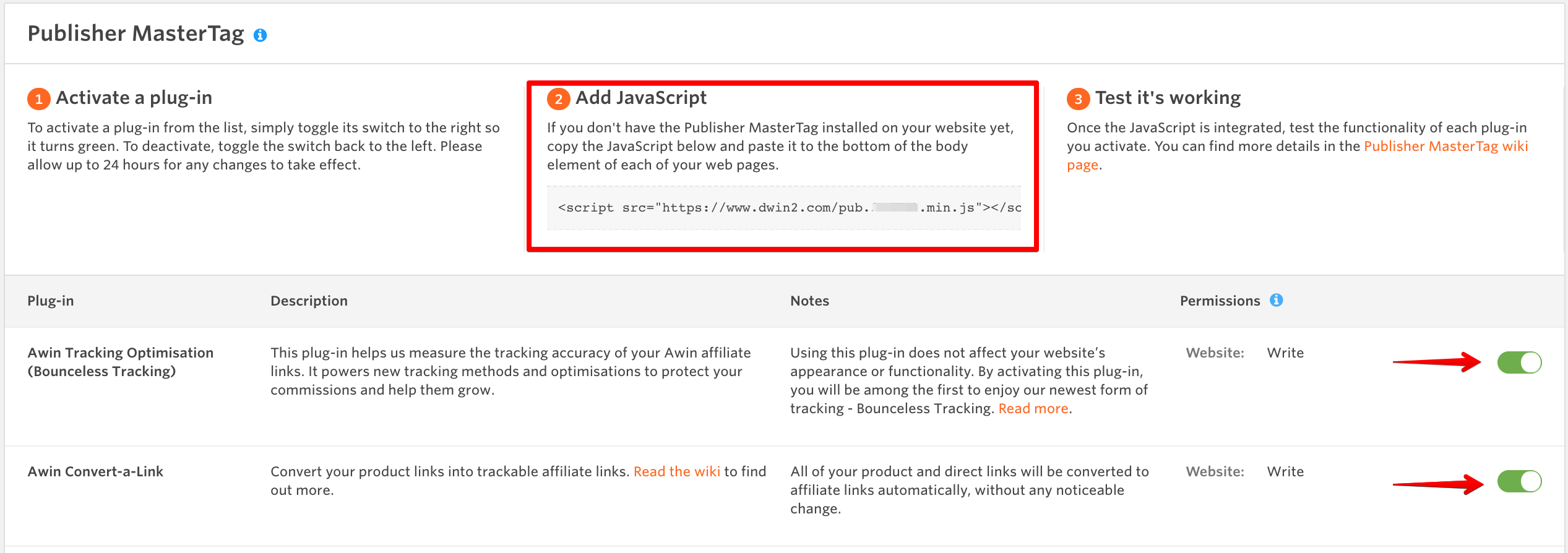Click the Permissions column header

pyautogui.click(x=1220, y=301)
